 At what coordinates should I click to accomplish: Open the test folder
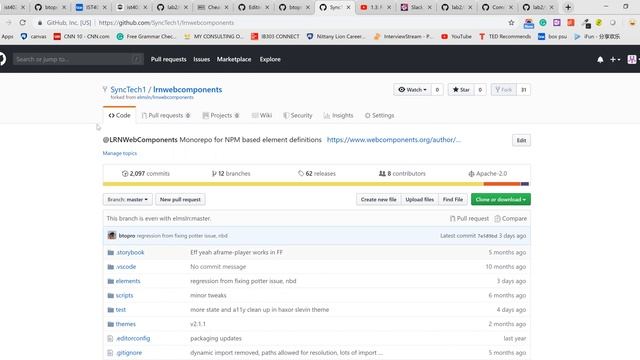(x=120, y=309)
